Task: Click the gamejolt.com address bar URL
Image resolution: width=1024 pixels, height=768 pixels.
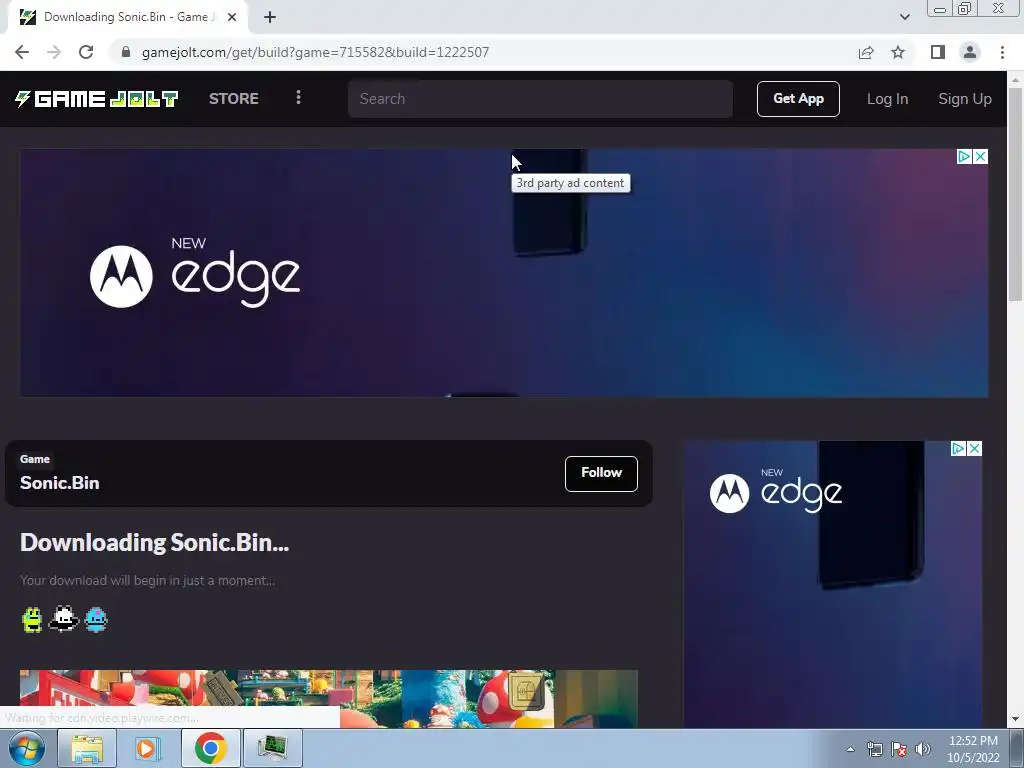Action: (x=315, y=52)
